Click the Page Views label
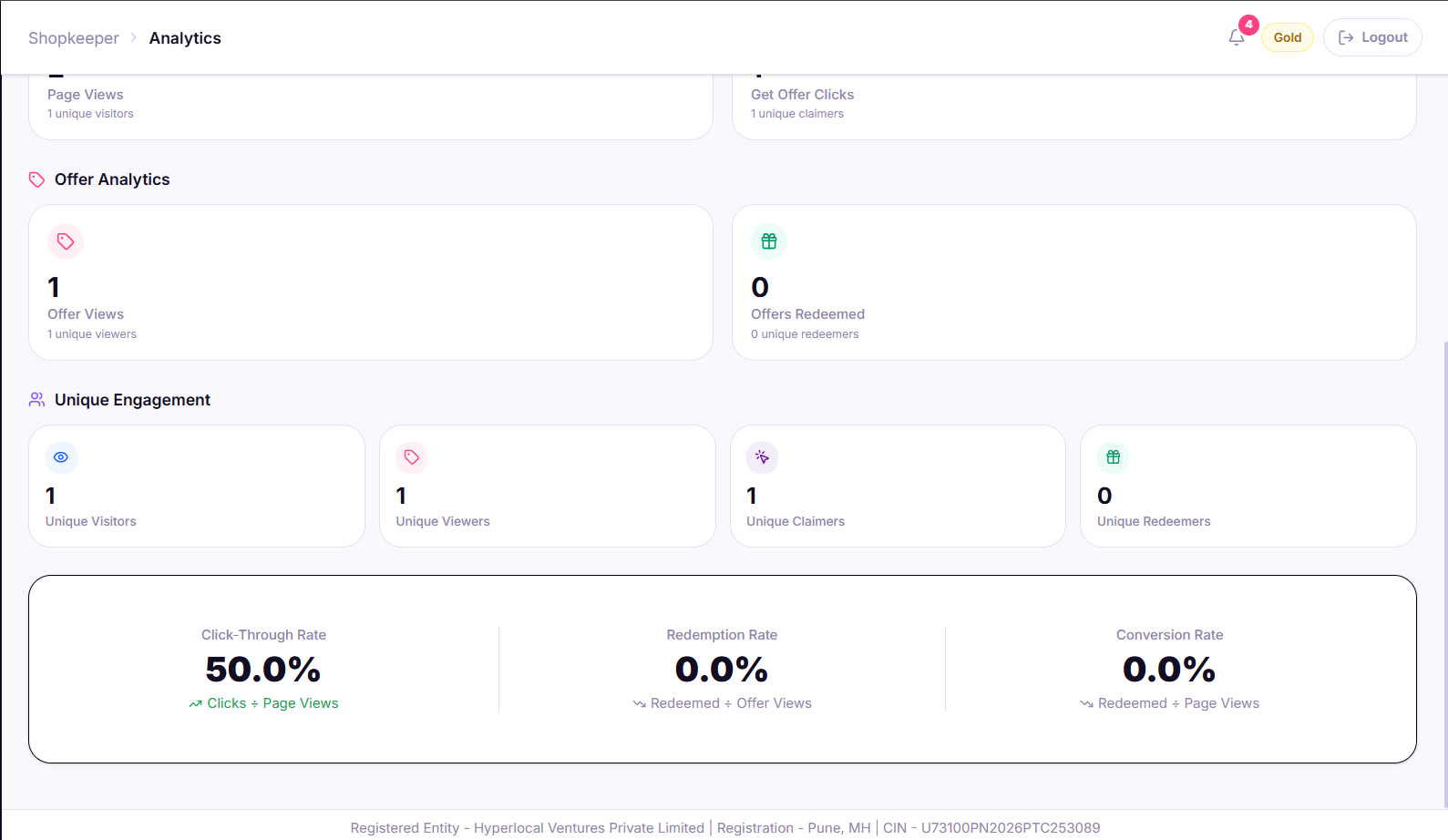This screenshot has width=1448, height=840. coord(86,95)
